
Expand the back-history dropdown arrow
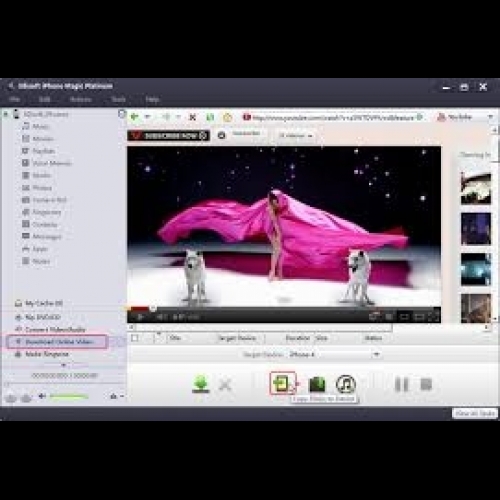[147, 117]
